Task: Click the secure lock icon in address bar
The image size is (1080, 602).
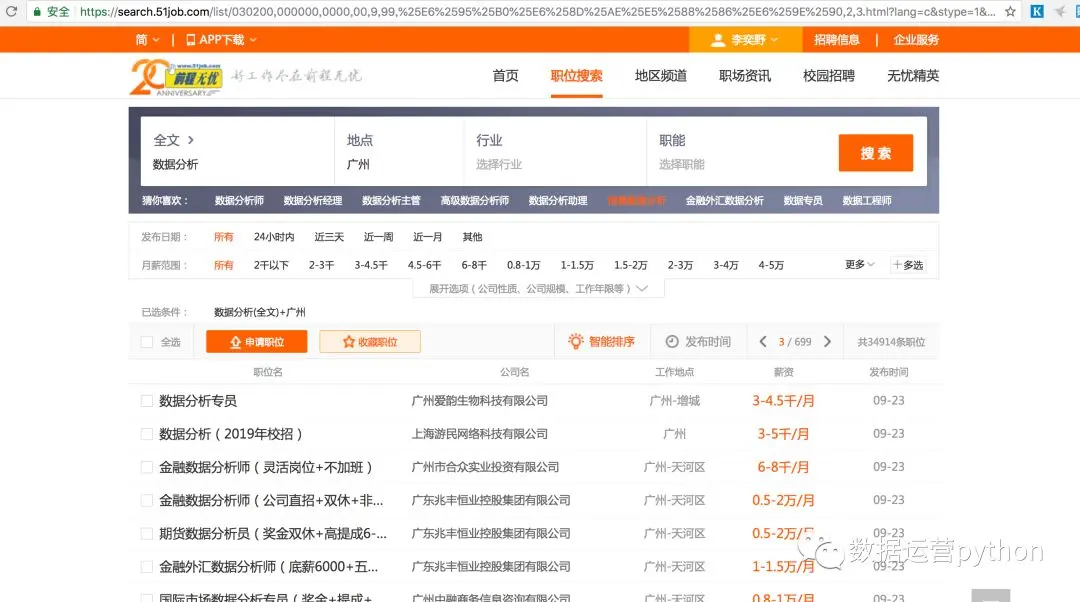Action: [37, 12]
